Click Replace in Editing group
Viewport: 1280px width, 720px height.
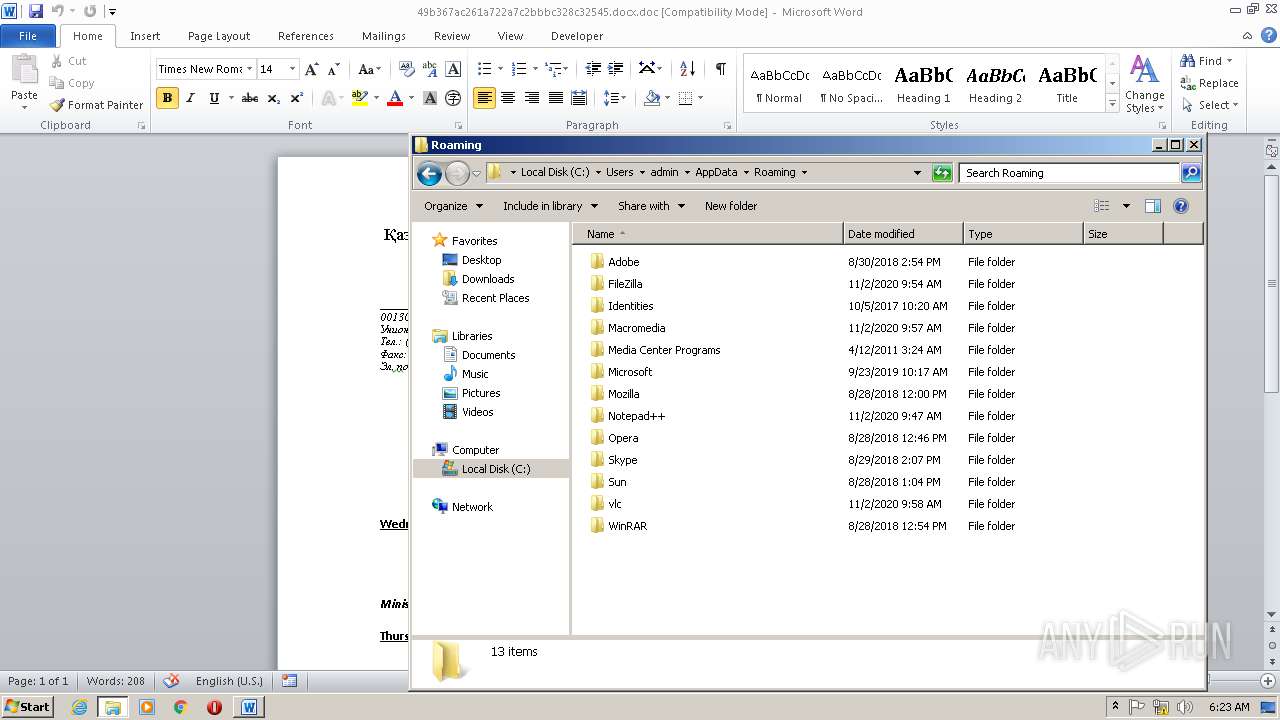(x=1209, y=83)
